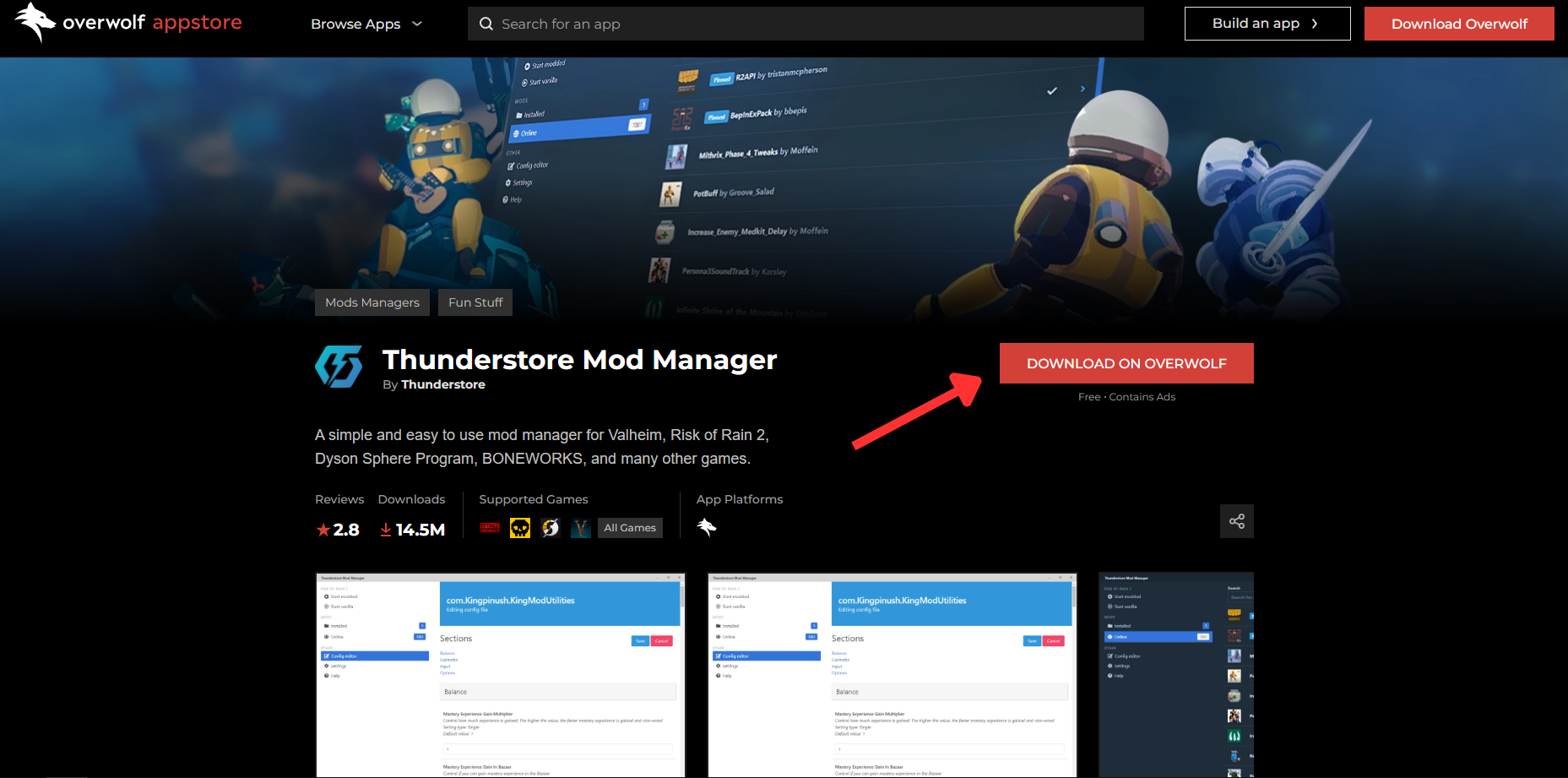Focus the "Search for an app" field
Image resolution: width=1568 pixels, height=778 pixels.
coord(806,24)
